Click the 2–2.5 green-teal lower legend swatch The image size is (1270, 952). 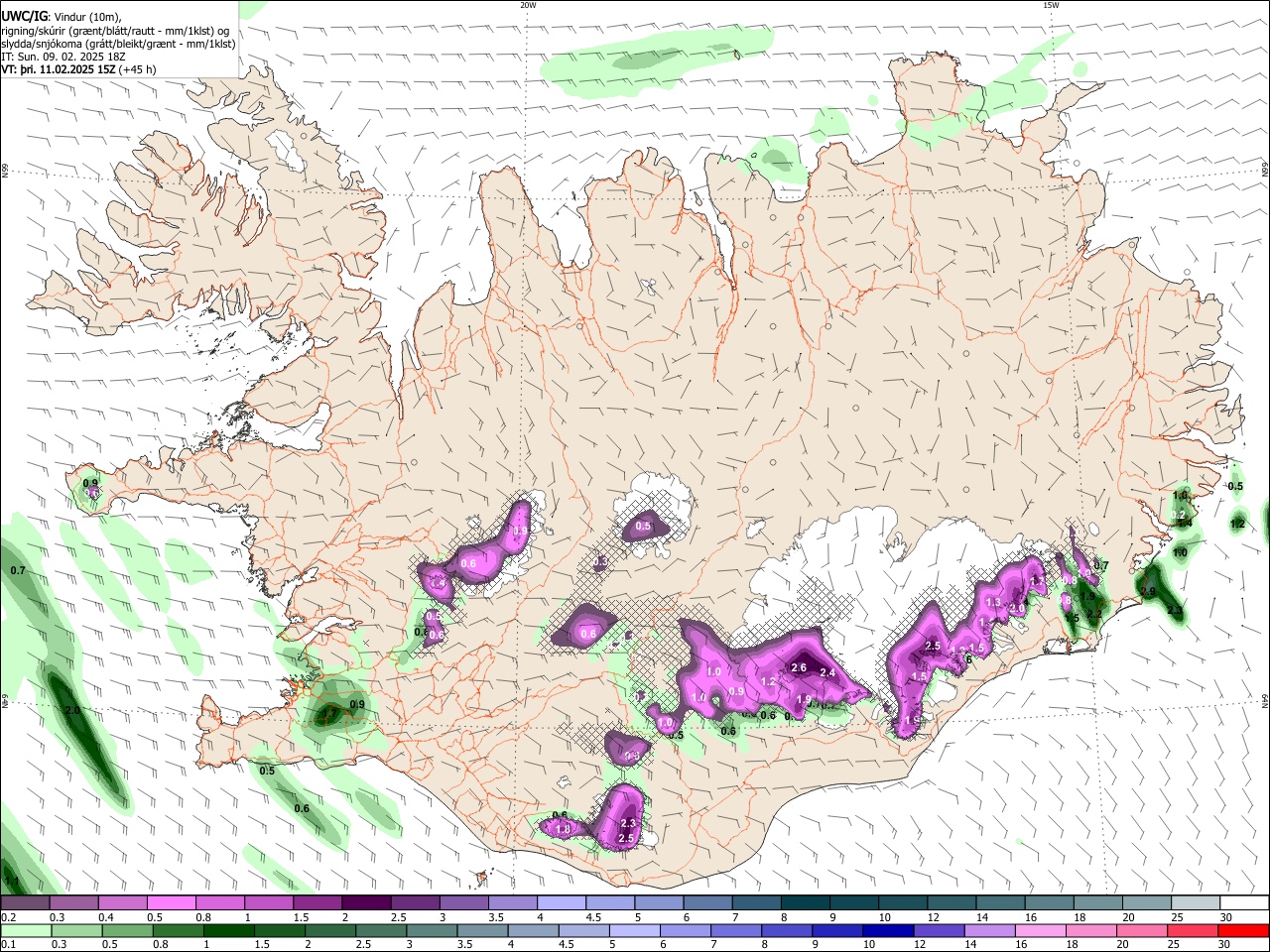coord(331,930)
